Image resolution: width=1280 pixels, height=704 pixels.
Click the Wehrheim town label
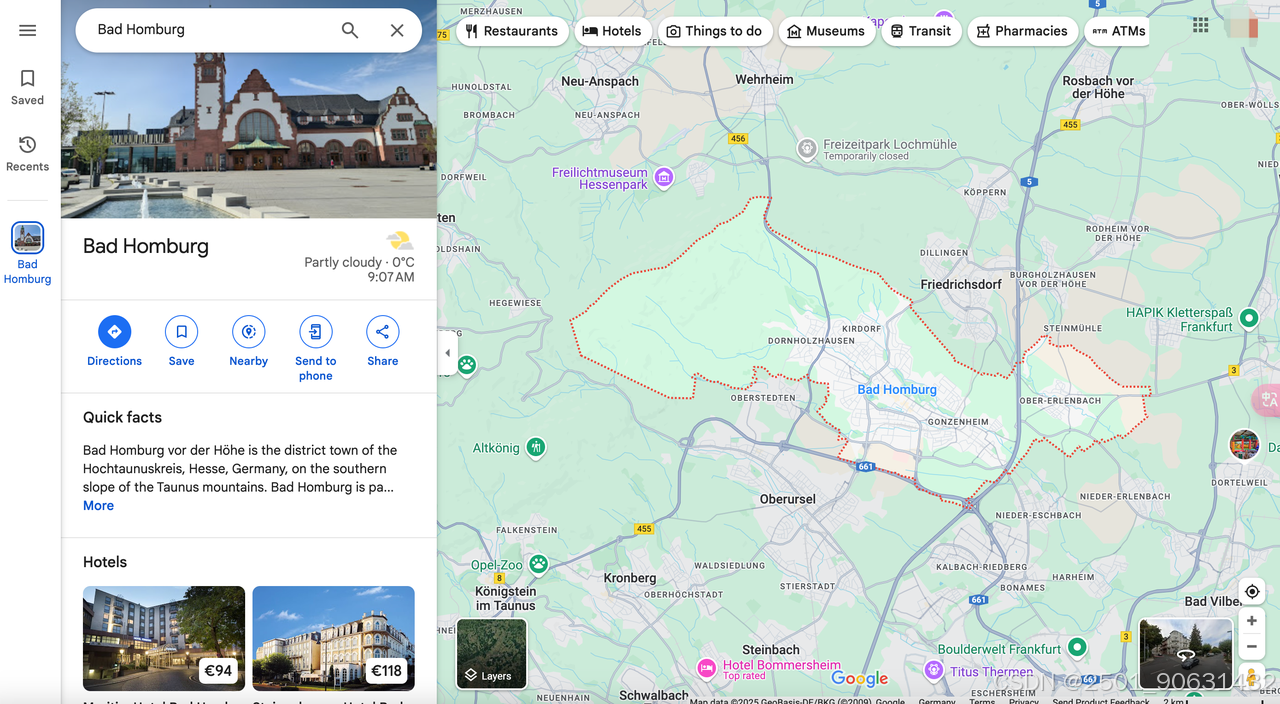tap(764, 79)
